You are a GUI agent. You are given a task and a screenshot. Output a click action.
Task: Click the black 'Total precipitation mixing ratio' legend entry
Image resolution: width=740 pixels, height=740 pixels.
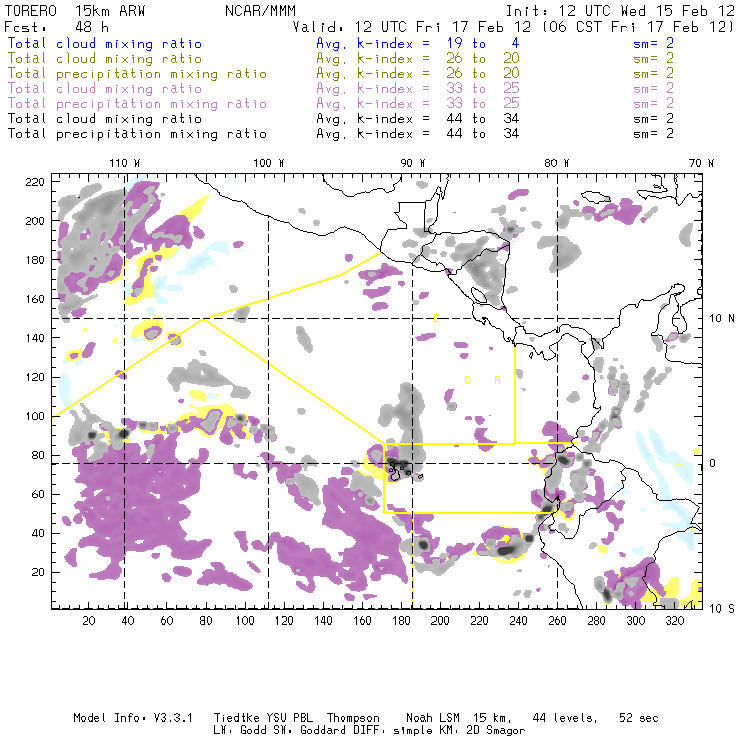137,135
